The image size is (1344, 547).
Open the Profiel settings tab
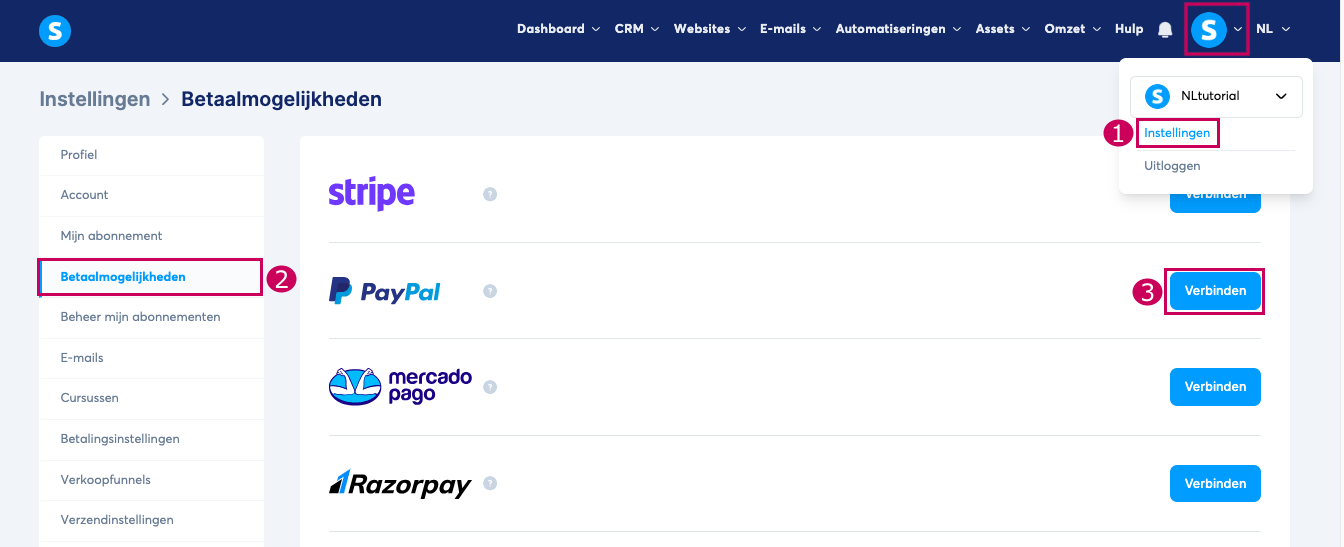click(151, 155)
